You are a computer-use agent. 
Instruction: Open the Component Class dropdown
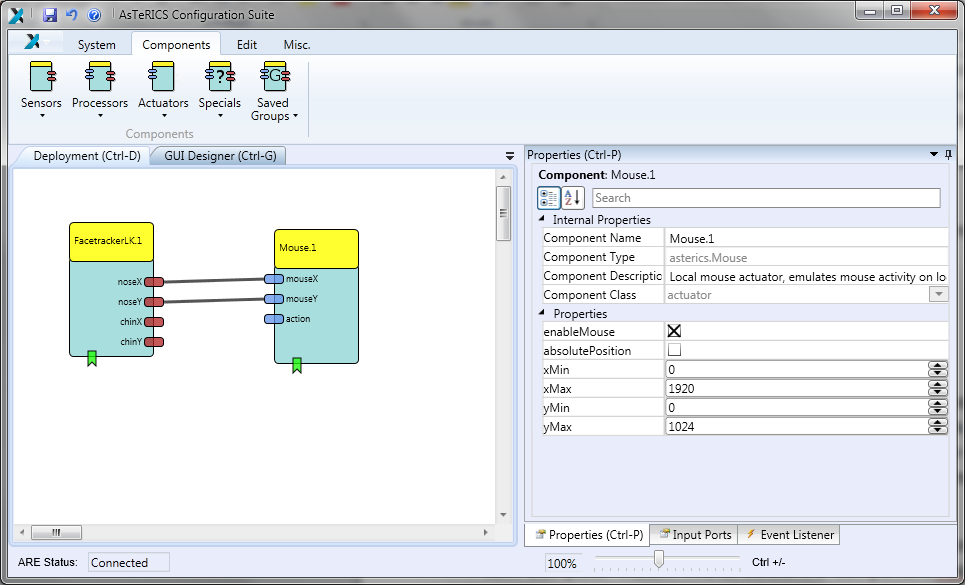coord(938,295)
